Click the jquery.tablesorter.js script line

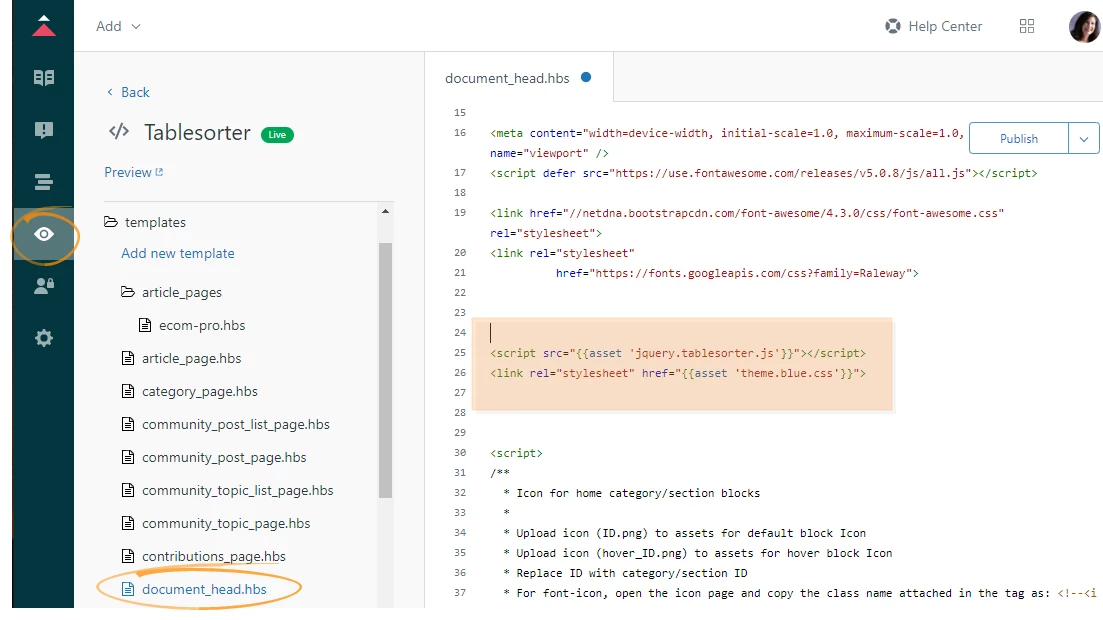click(x=677, y=353)
